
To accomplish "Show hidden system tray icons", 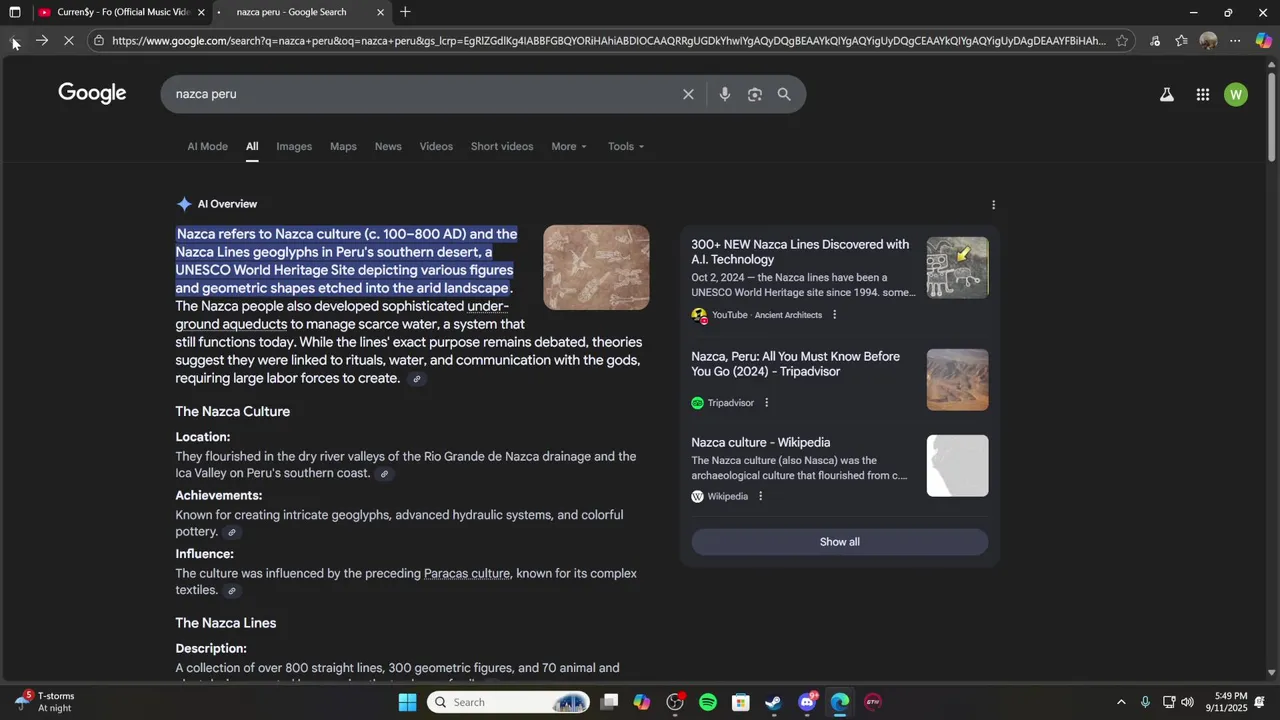I will 1121,702.
